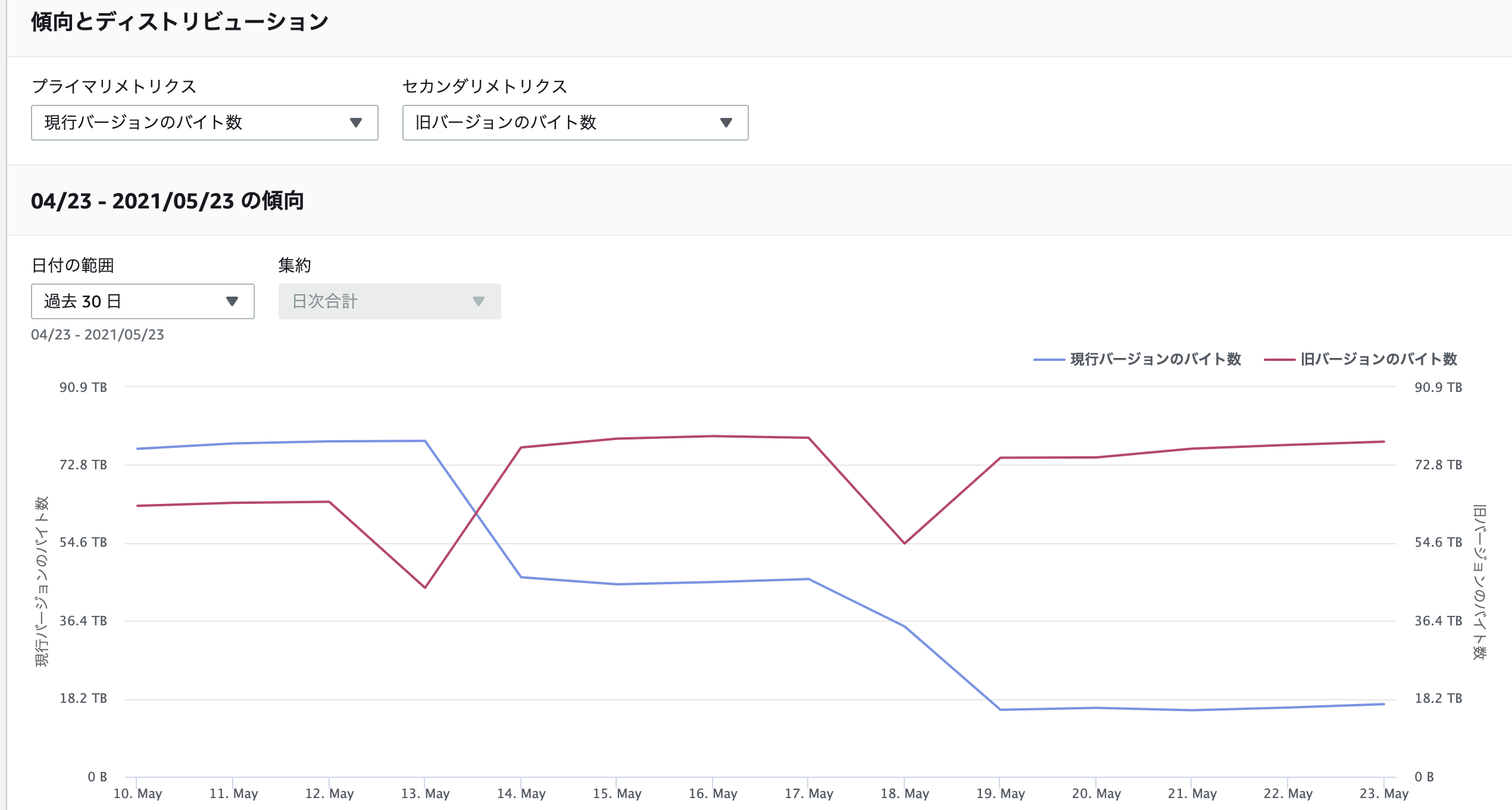The height and width of the screenshot is (810, 1512).
Task: Click the 23. May x-axis label
Action: 1384,793
